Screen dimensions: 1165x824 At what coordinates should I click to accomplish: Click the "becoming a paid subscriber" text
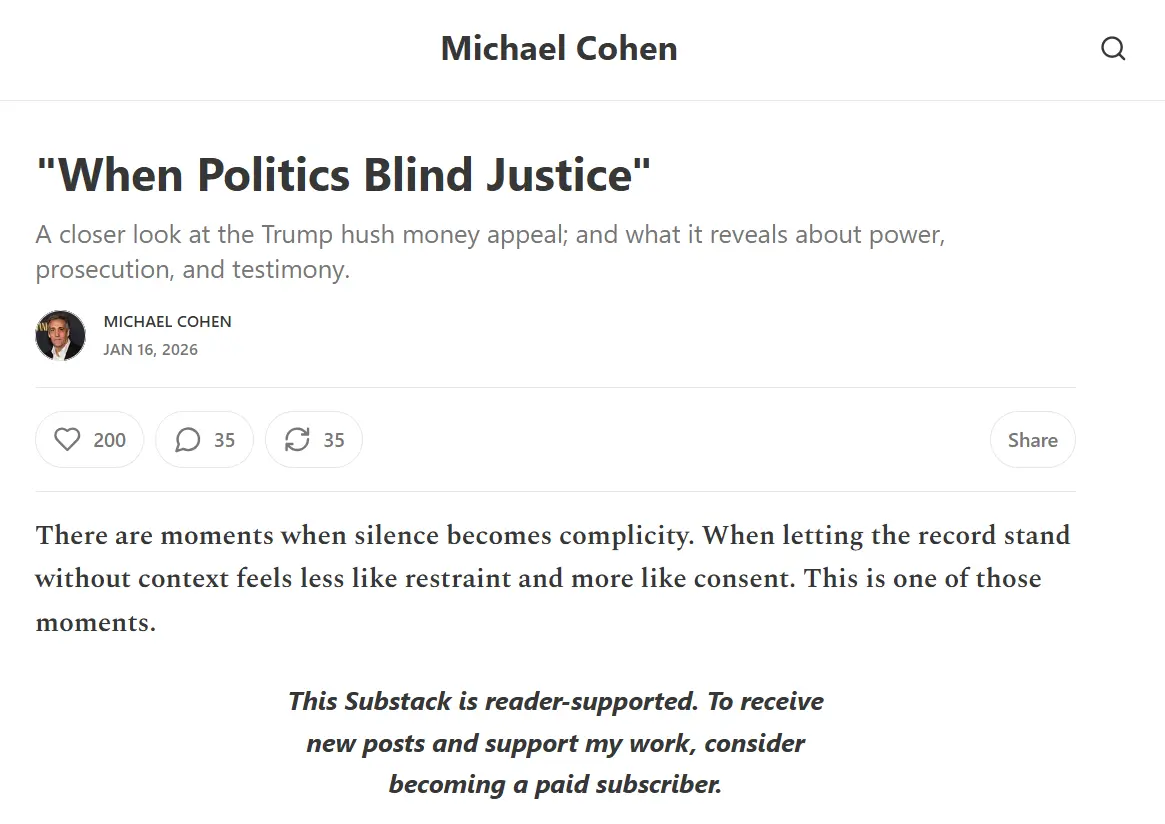(555, 785)
